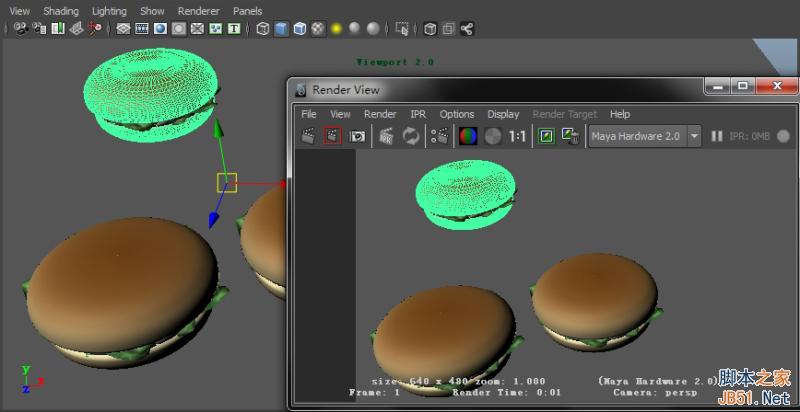Toggle the Field Chart icon

pyautogui.click(x=197, y=29)
